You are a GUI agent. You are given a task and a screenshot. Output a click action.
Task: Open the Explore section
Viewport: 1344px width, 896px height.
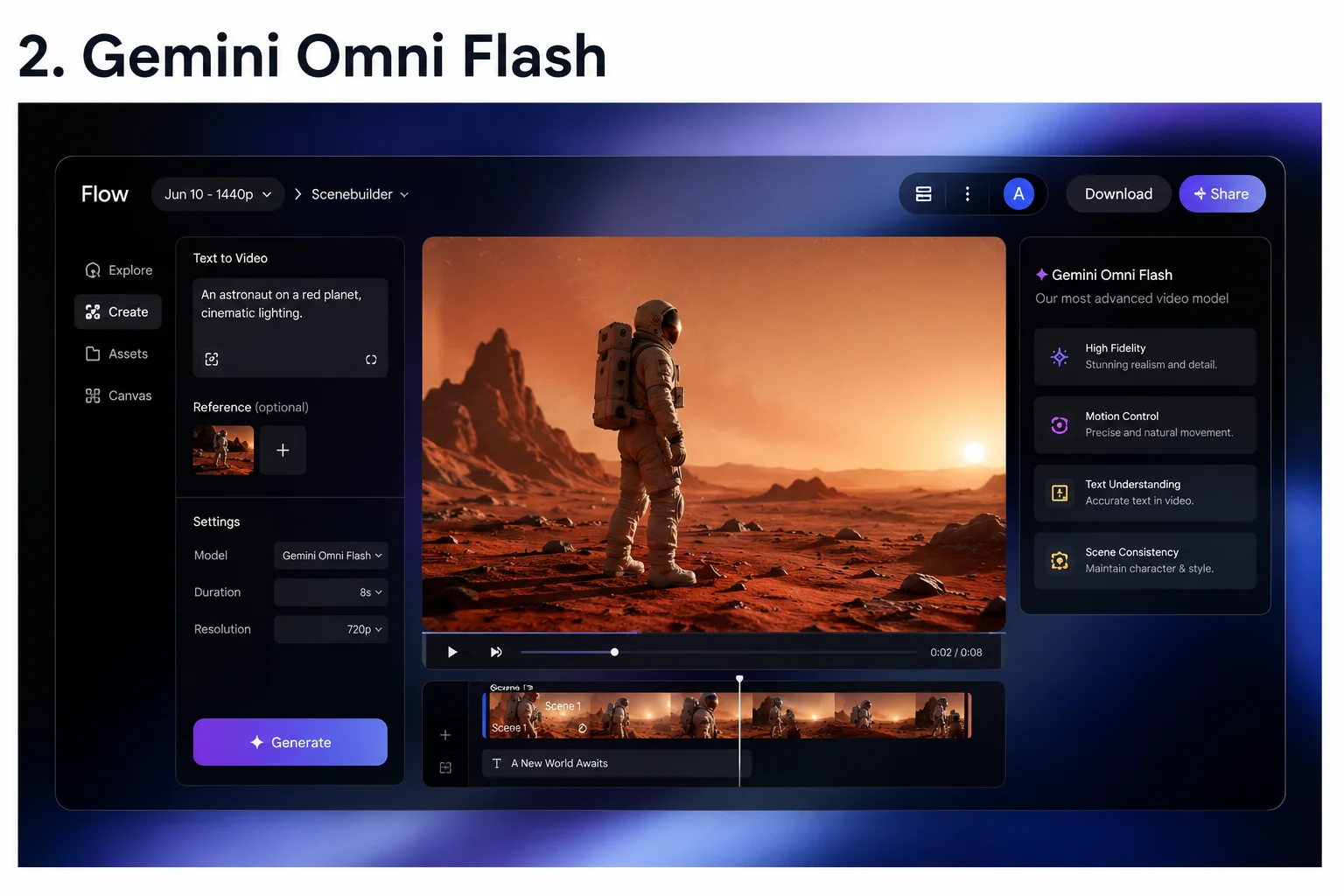pyautogui.click(x=118, y=270)
